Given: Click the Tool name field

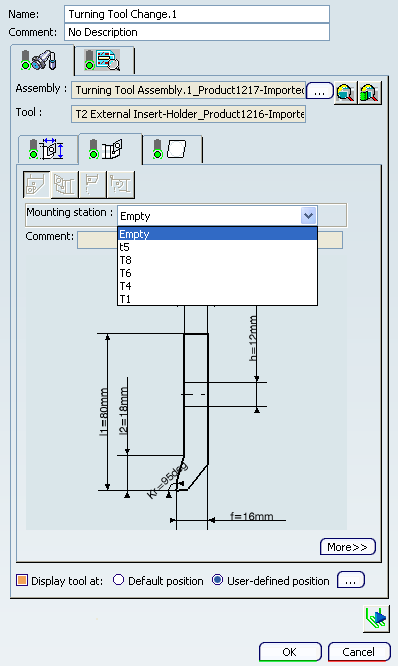Looking at the screenshot, I should tap(188, 114).
